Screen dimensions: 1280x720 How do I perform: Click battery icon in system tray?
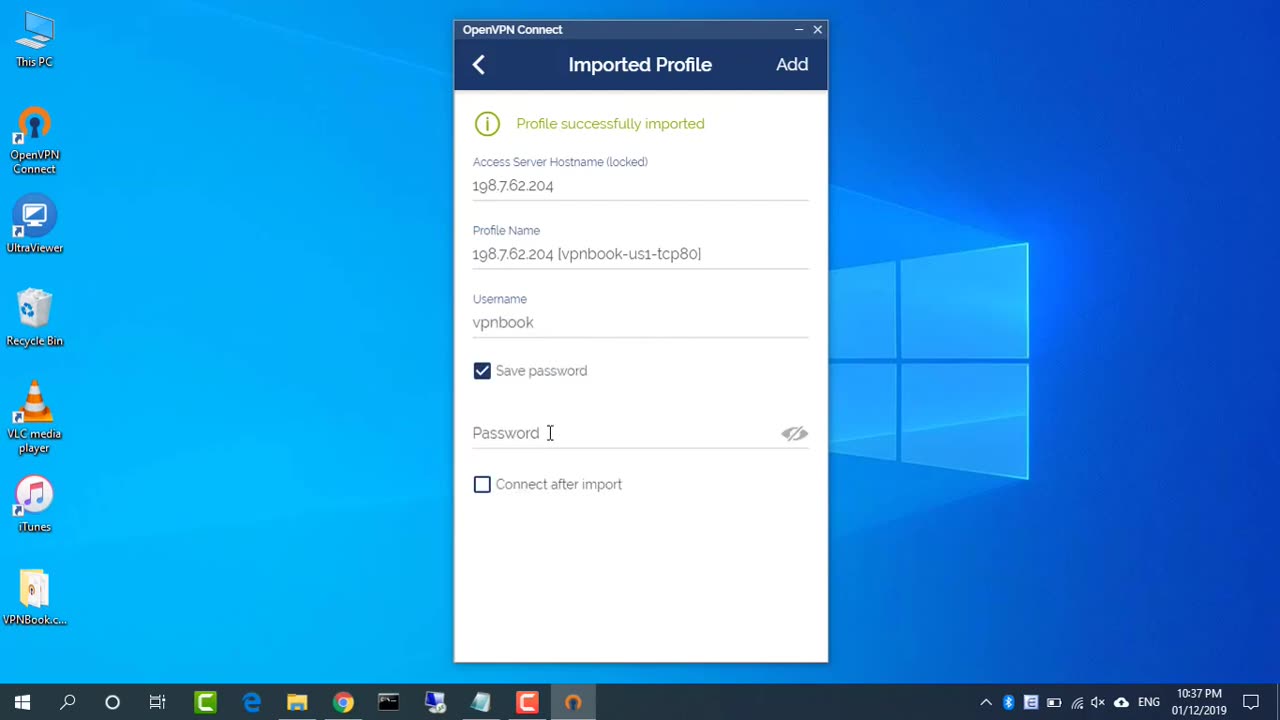coord(1053,702)
